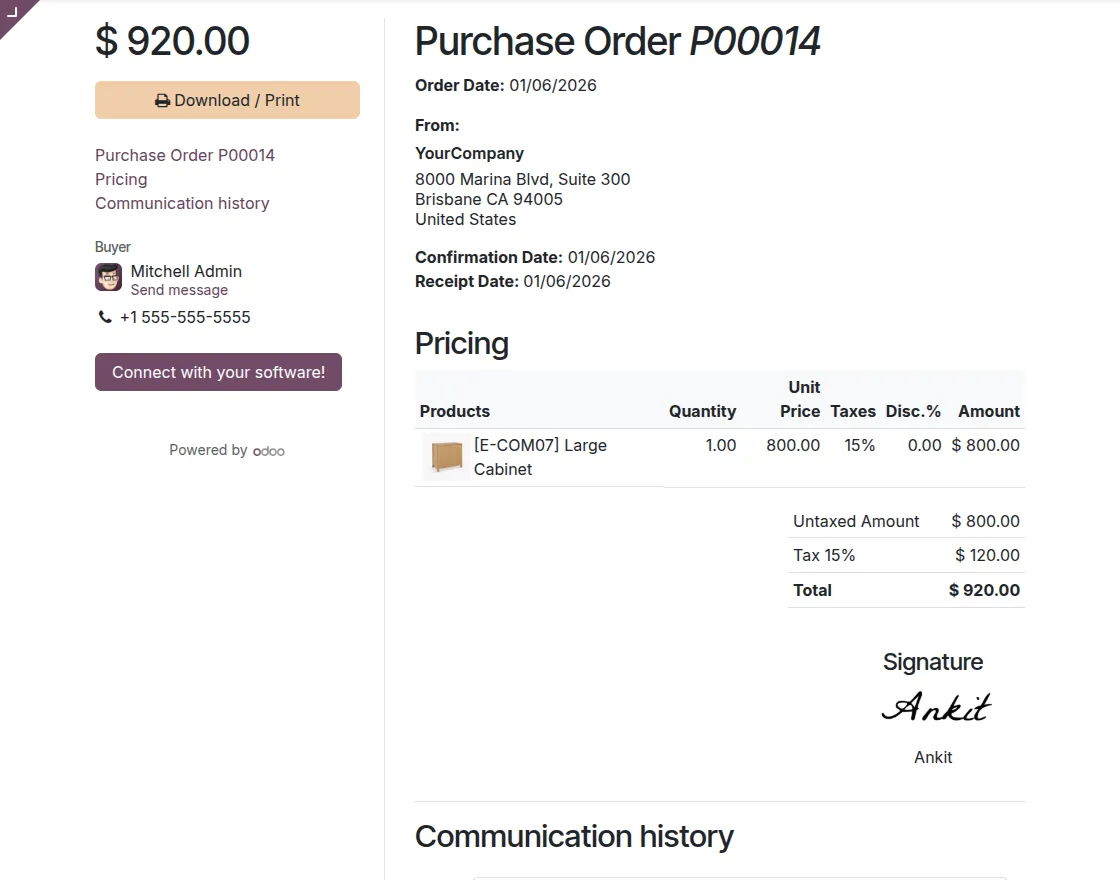Click the Send message link
Viewport: 1120px width, 880px height.
pyautogui.click(x=179, y=290)
